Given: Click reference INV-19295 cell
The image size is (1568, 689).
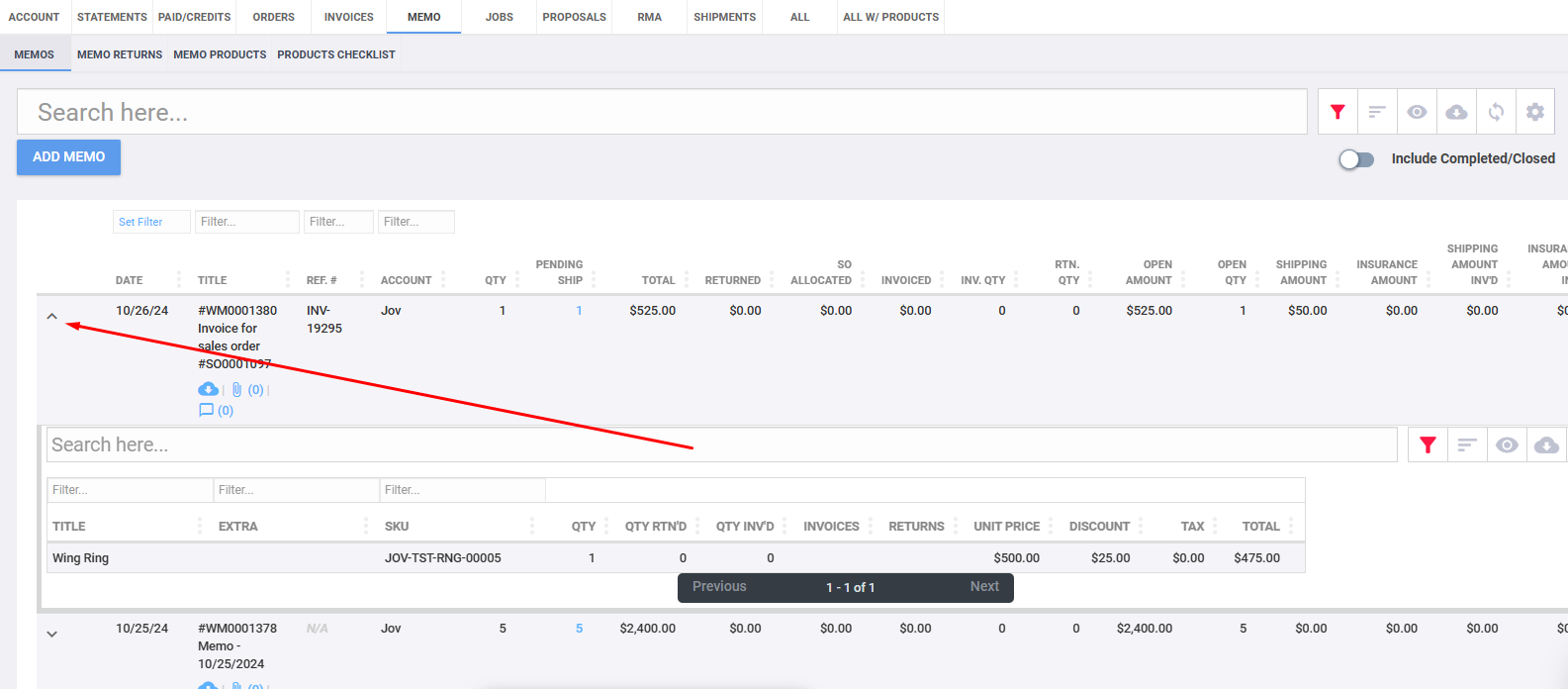Looking at the screenshot, I should [324, 320].
